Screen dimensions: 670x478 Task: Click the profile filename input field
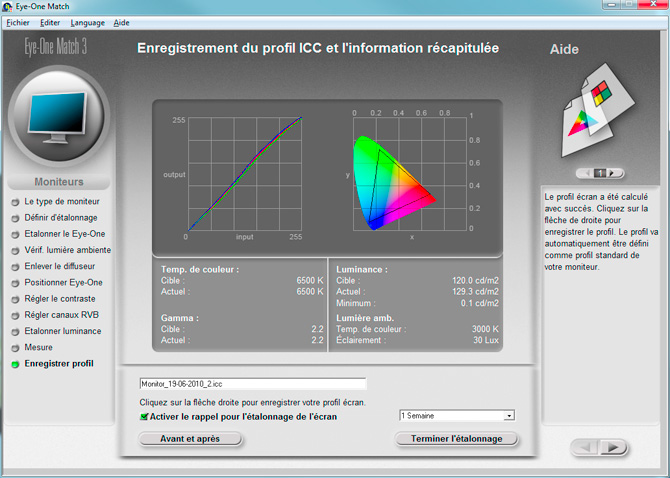(253, 384)
